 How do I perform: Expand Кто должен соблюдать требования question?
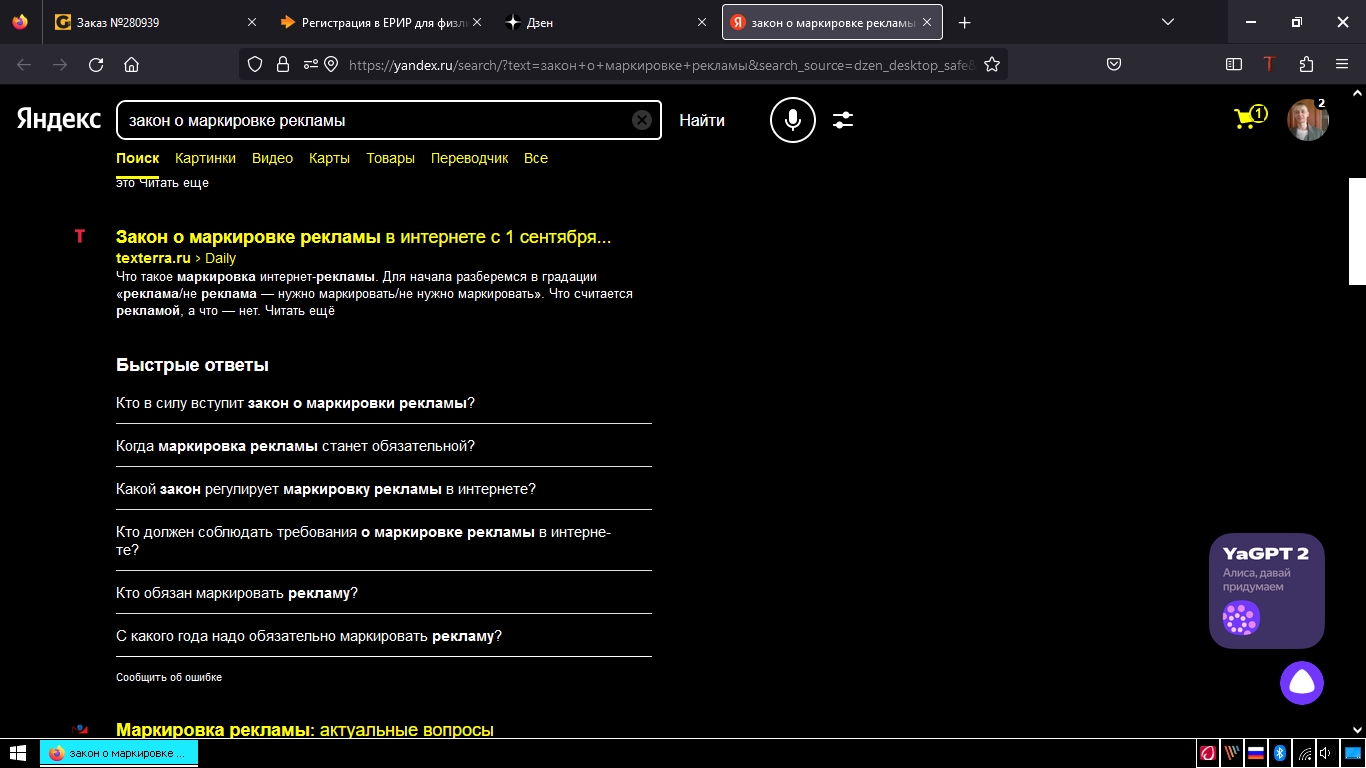(x=383, y=541)
